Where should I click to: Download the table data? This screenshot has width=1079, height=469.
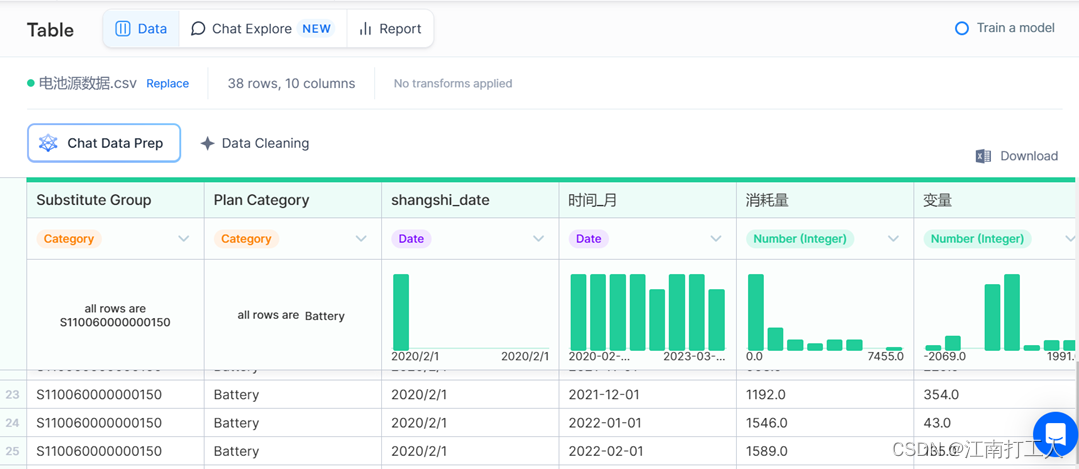point(1016,156)
